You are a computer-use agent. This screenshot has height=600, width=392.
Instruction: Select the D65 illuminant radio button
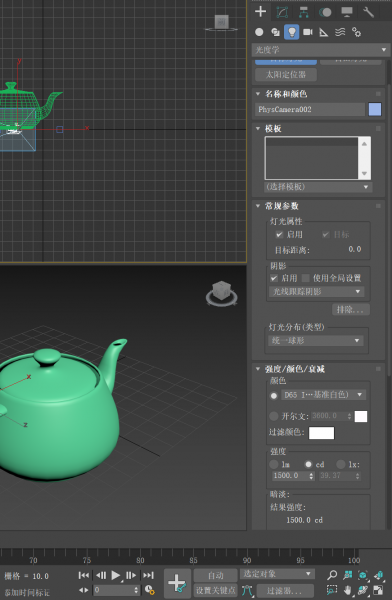274,396
